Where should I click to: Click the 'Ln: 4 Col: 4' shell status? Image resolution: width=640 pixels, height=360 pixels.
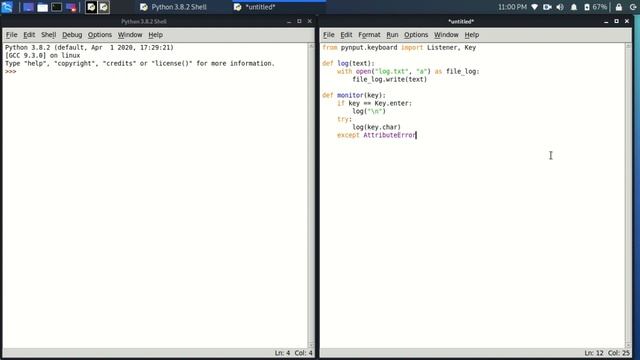tap(293, 353)
